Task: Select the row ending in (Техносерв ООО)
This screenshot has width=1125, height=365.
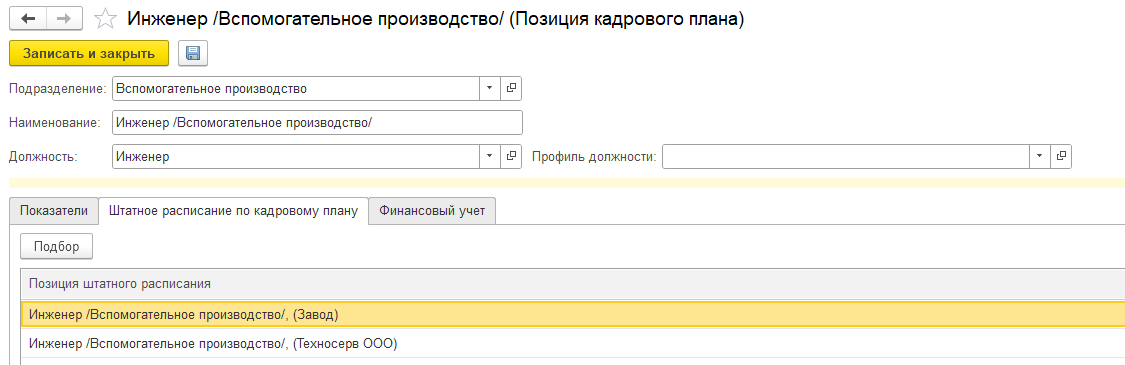Action: [573, 343]
